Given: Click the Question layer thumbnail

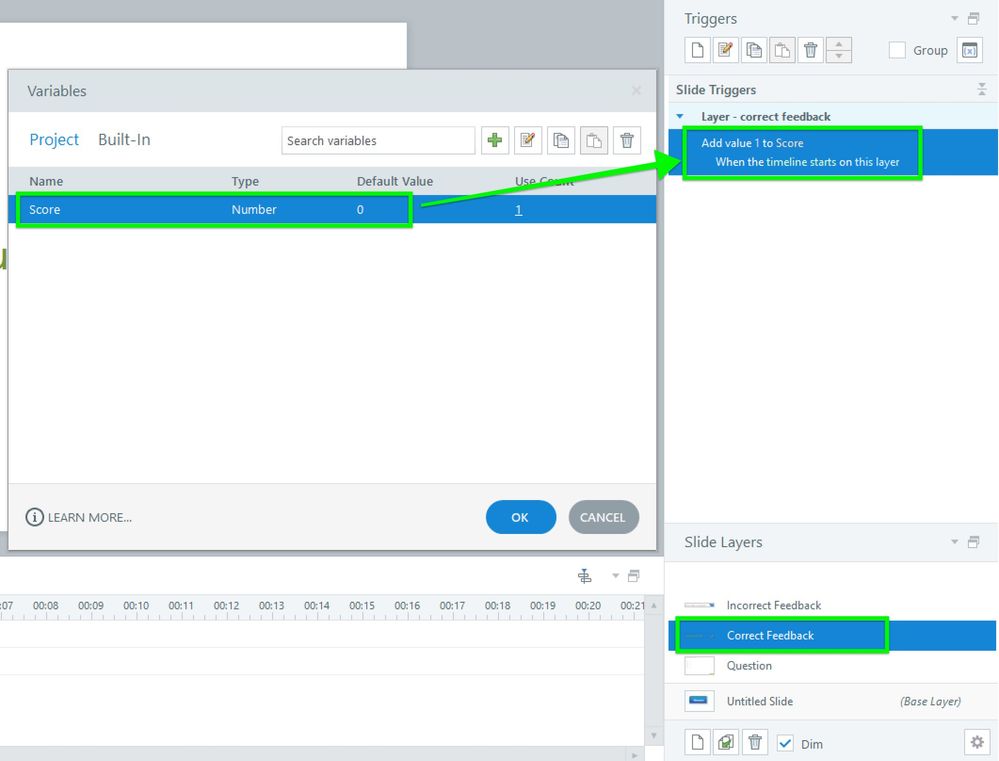Looking at the screenshot, I should point(699,665).
